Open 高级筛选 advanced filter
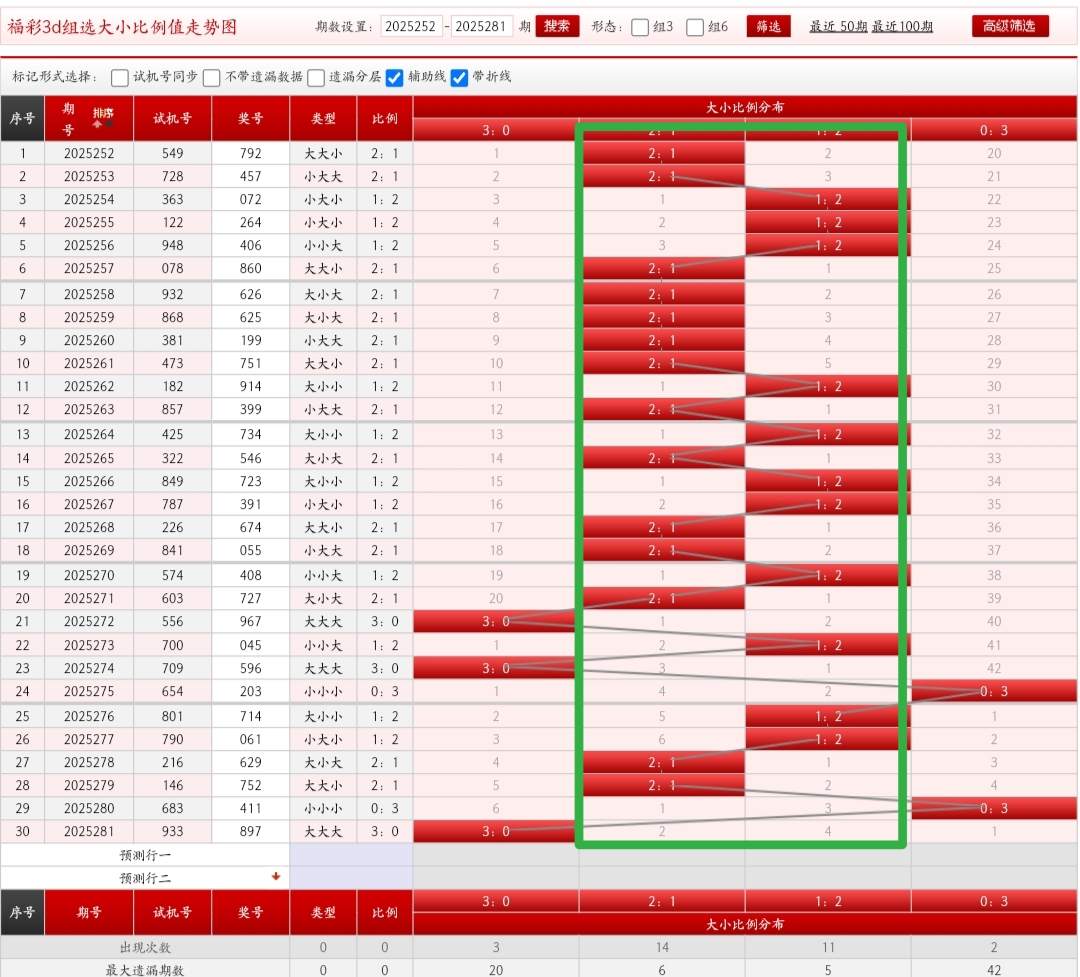This screenshot has width=1080, height=977. tap(1009, 26)
